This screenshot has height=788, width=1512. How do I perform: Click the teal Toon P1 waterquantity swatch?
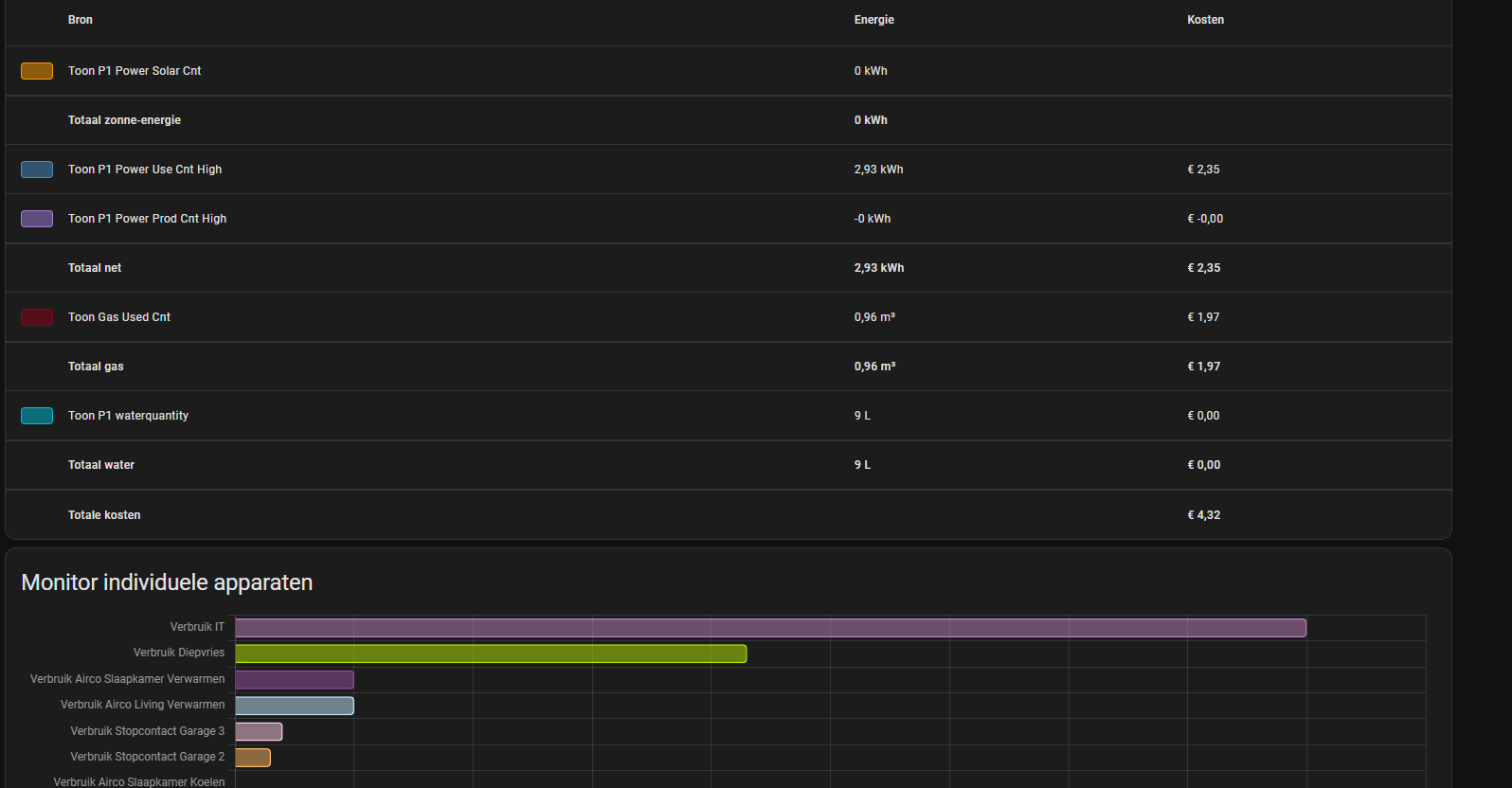point(37,416)
